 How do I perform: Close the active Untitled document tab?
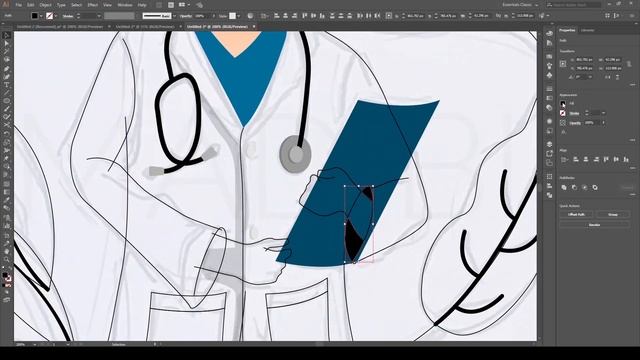(x=254, y=27)
